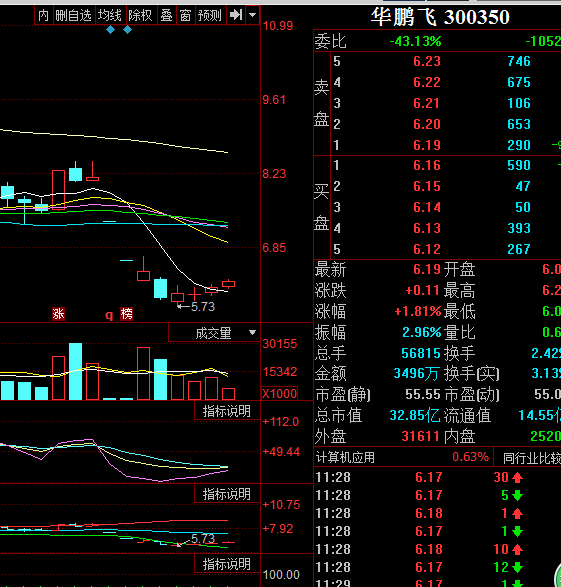Select sell level 5 price 6.23
The width and height of the screenshot is (561, 587).
(427, 61)
